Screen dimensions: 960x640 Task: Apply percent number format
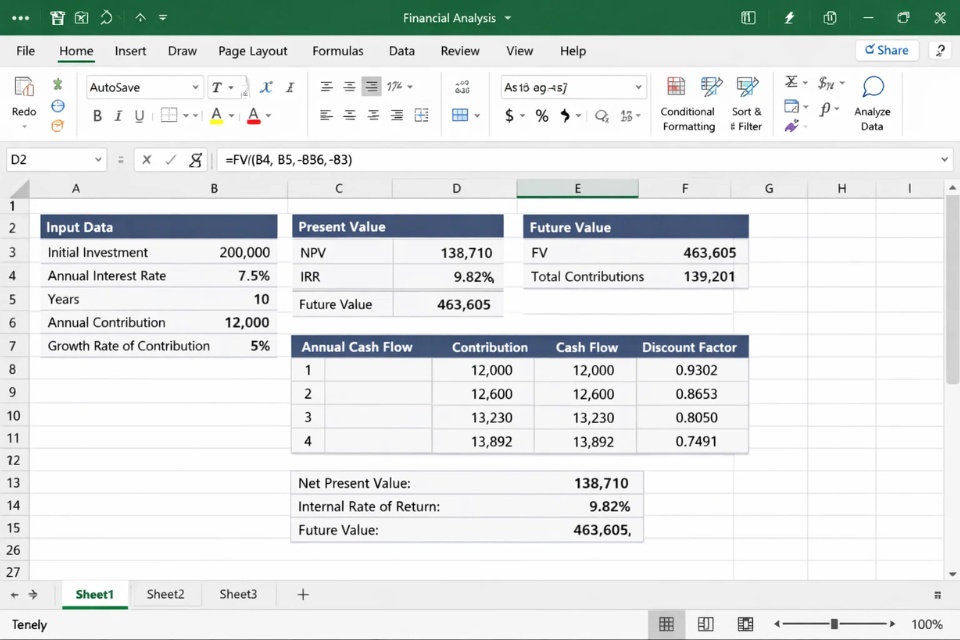[541, 116]
